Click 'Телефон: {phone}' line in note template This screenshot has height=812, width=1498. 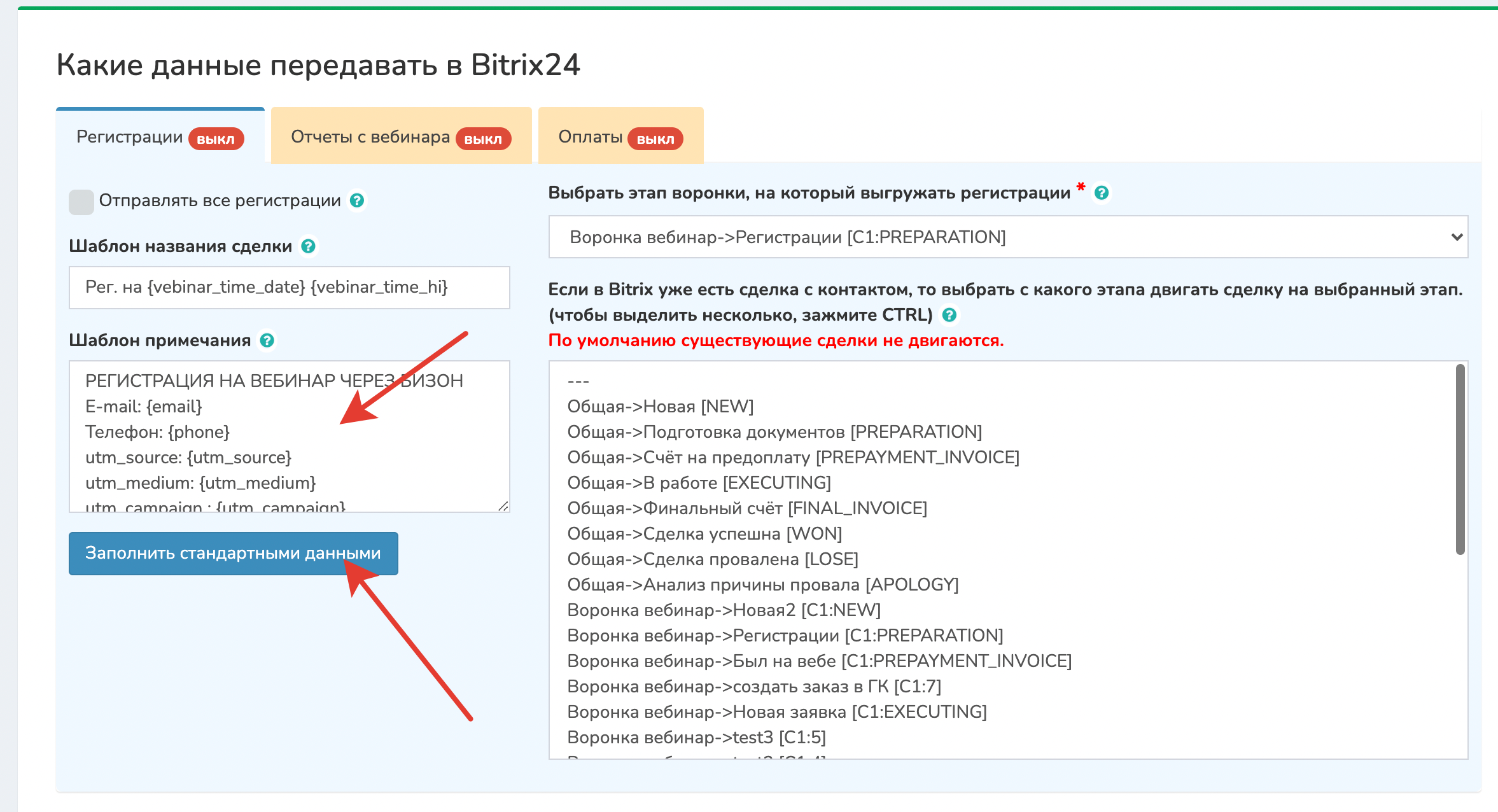point(157,432)
